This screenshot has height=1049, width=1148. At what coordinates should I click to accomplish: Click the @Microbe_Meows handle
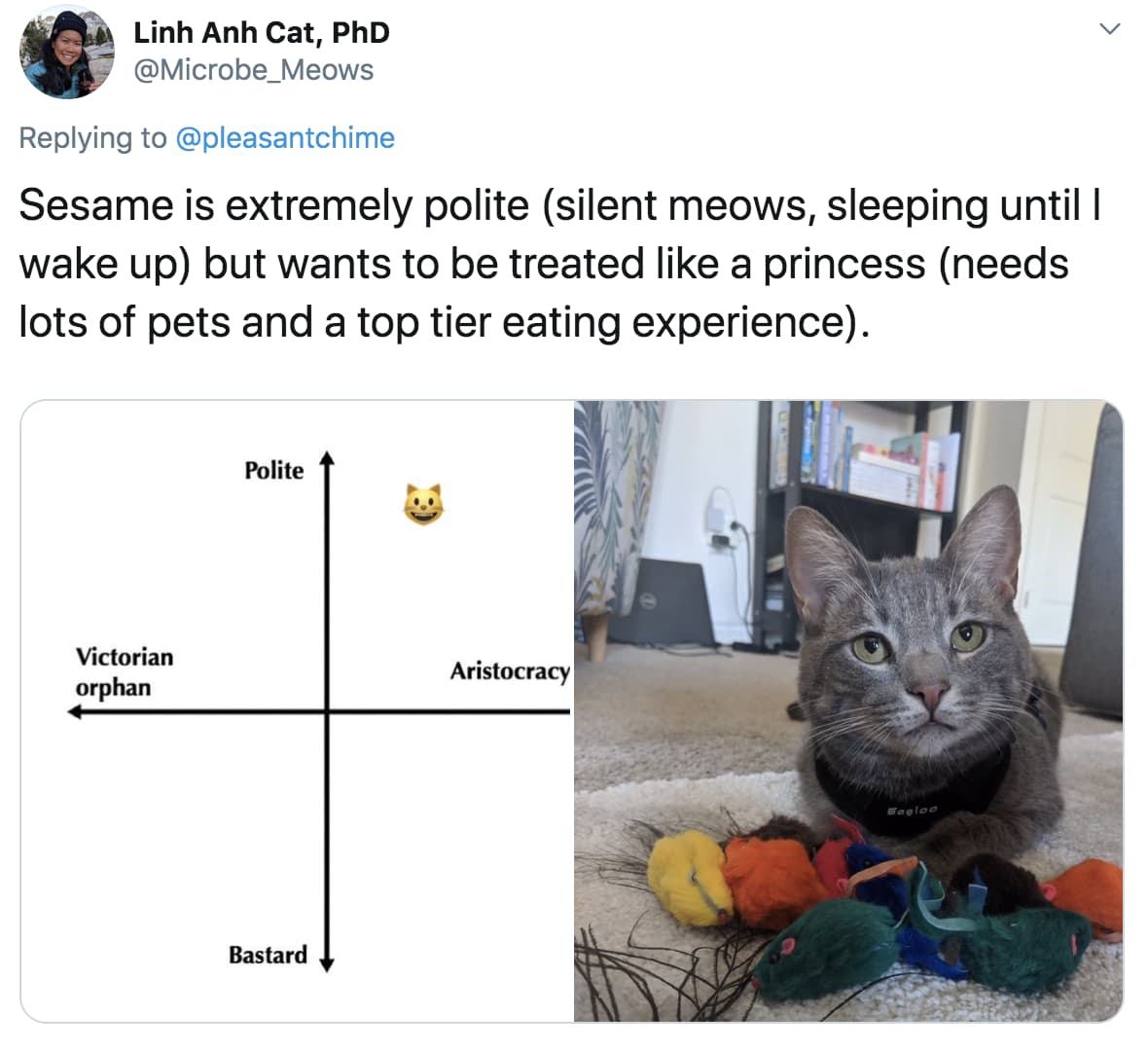252,69
